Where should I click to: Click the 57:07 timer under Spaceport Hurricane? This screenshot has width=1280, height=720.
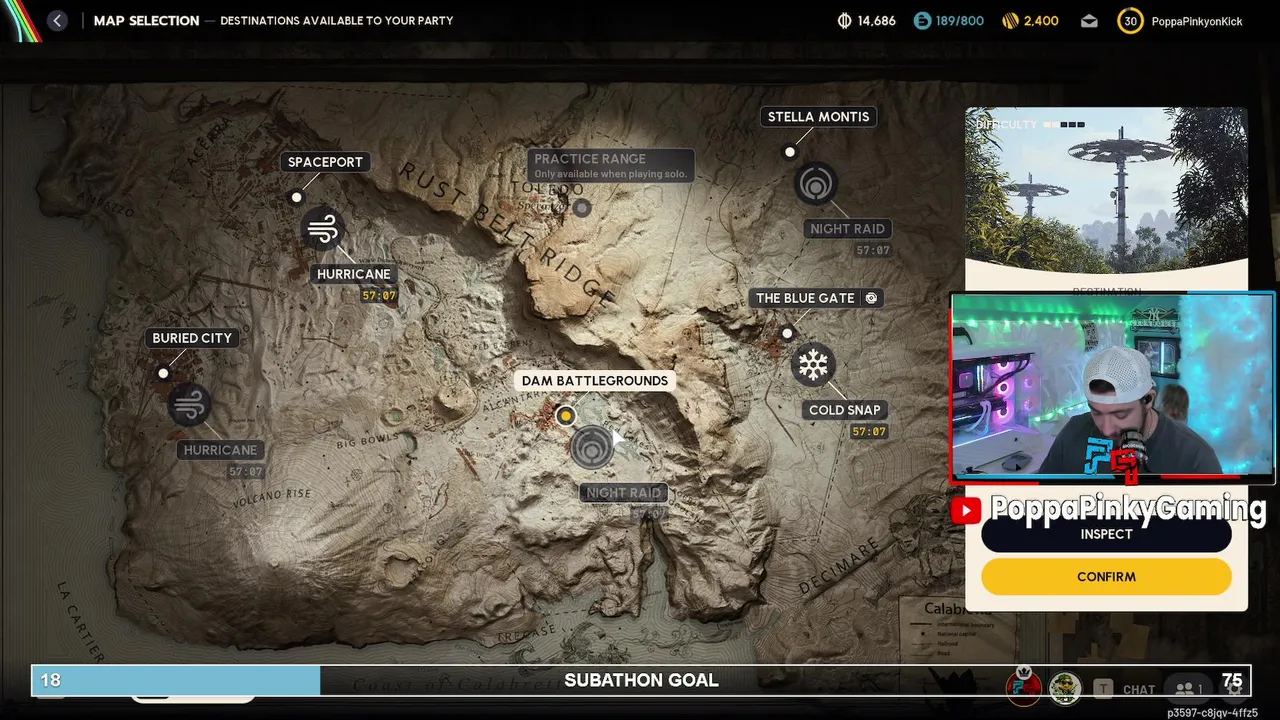(x=379, y=296)
